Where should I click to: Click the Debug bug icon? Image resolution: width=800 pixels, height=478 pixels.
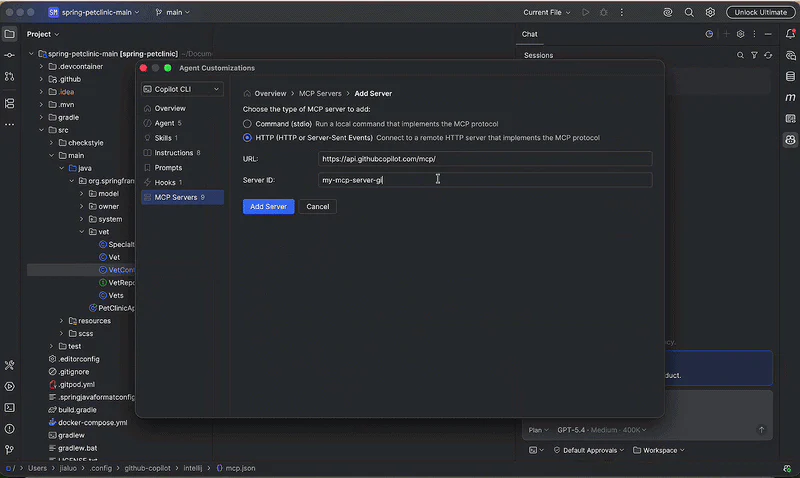[x=604, y=12]
